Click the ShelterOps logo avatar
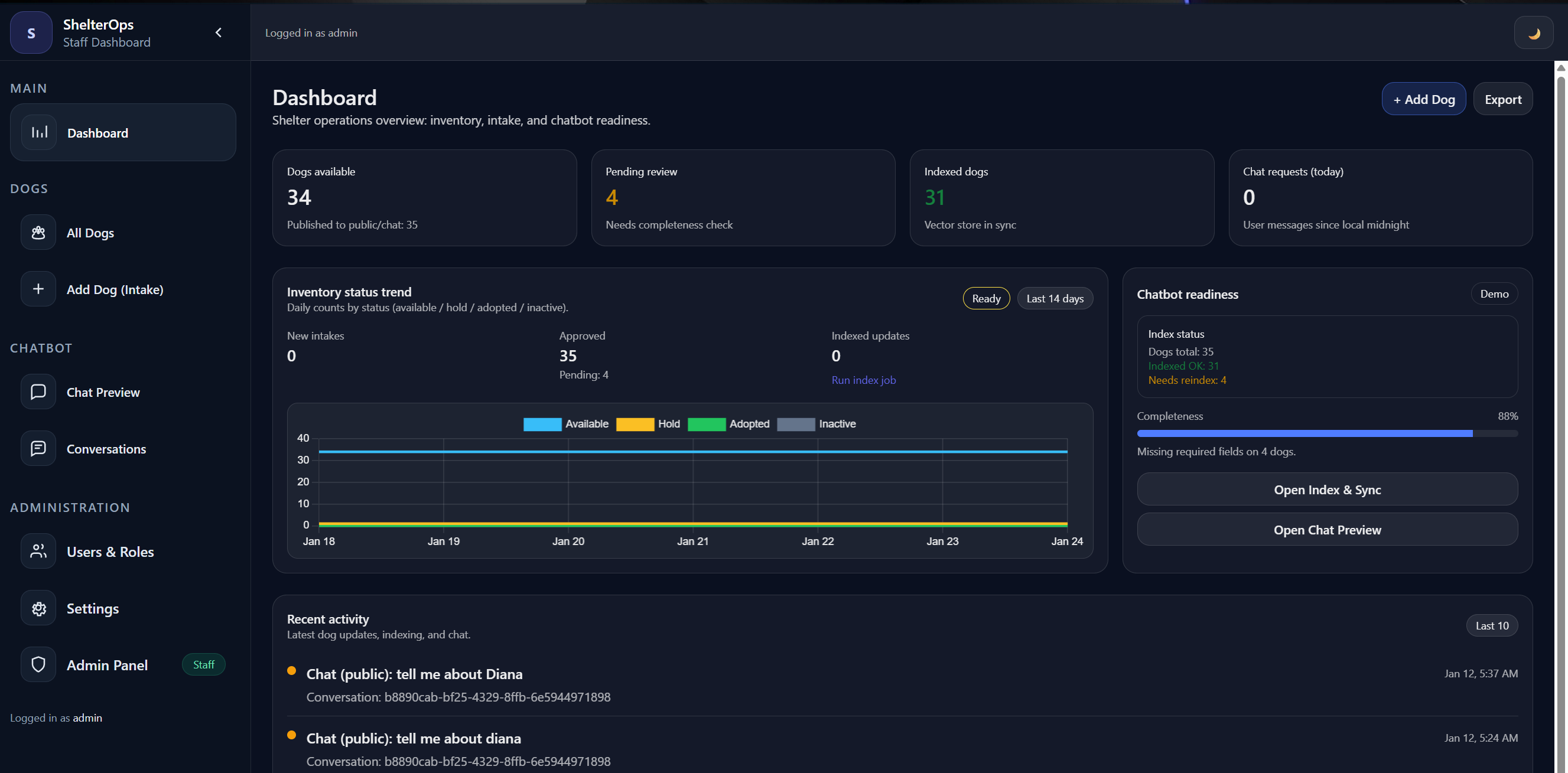 click(x=31, y=32)
